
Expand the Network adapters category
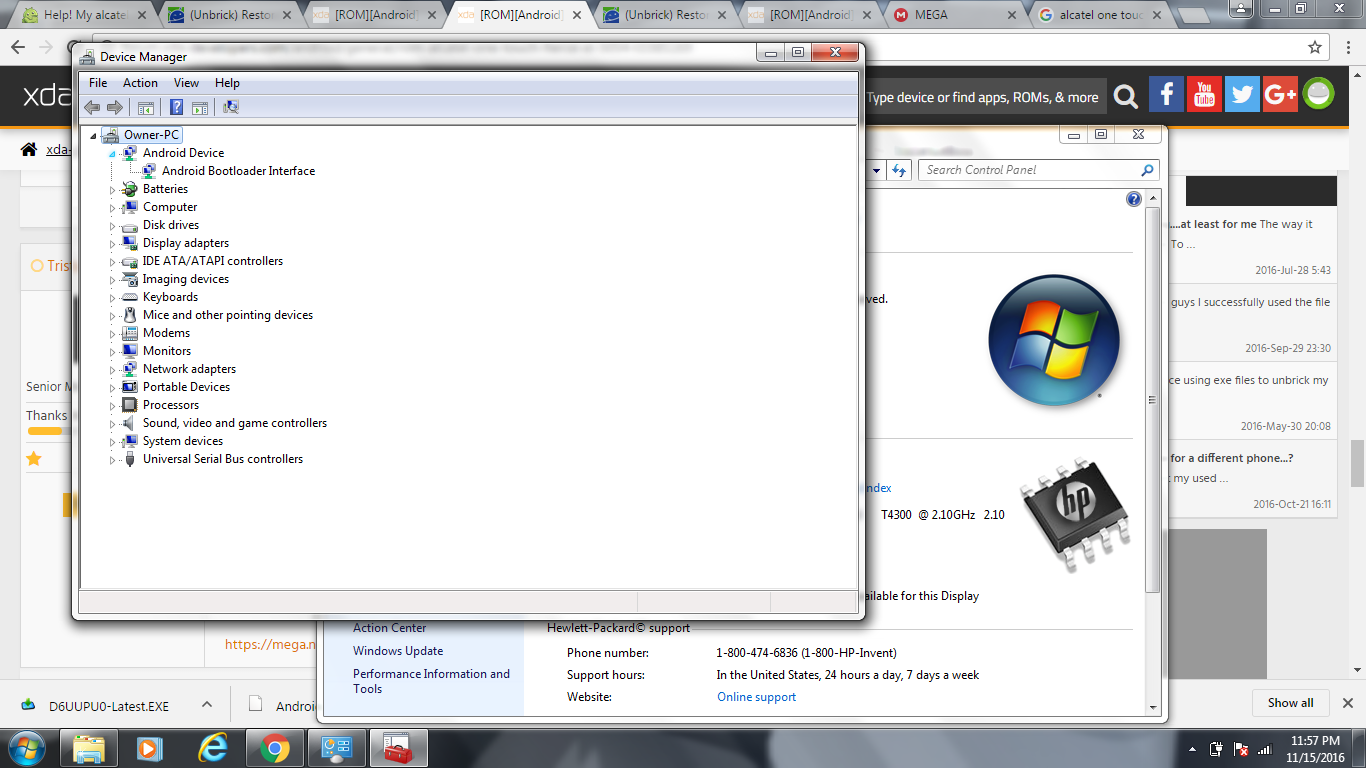[113, 370]
